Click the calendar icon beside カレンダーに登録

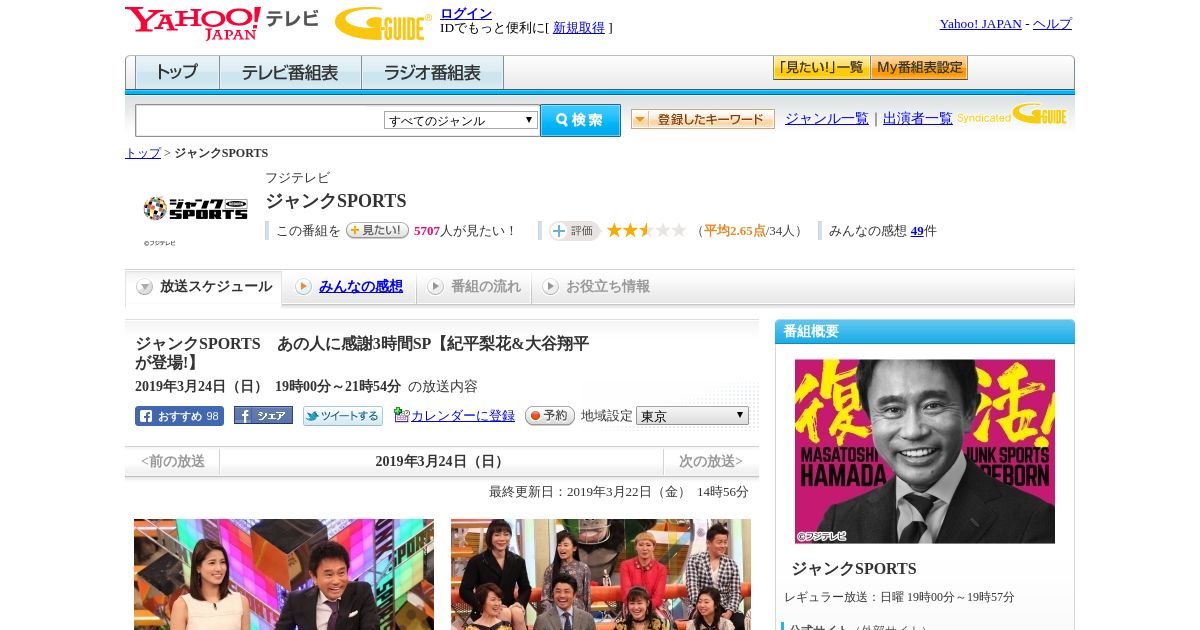(x=401, y=415)
